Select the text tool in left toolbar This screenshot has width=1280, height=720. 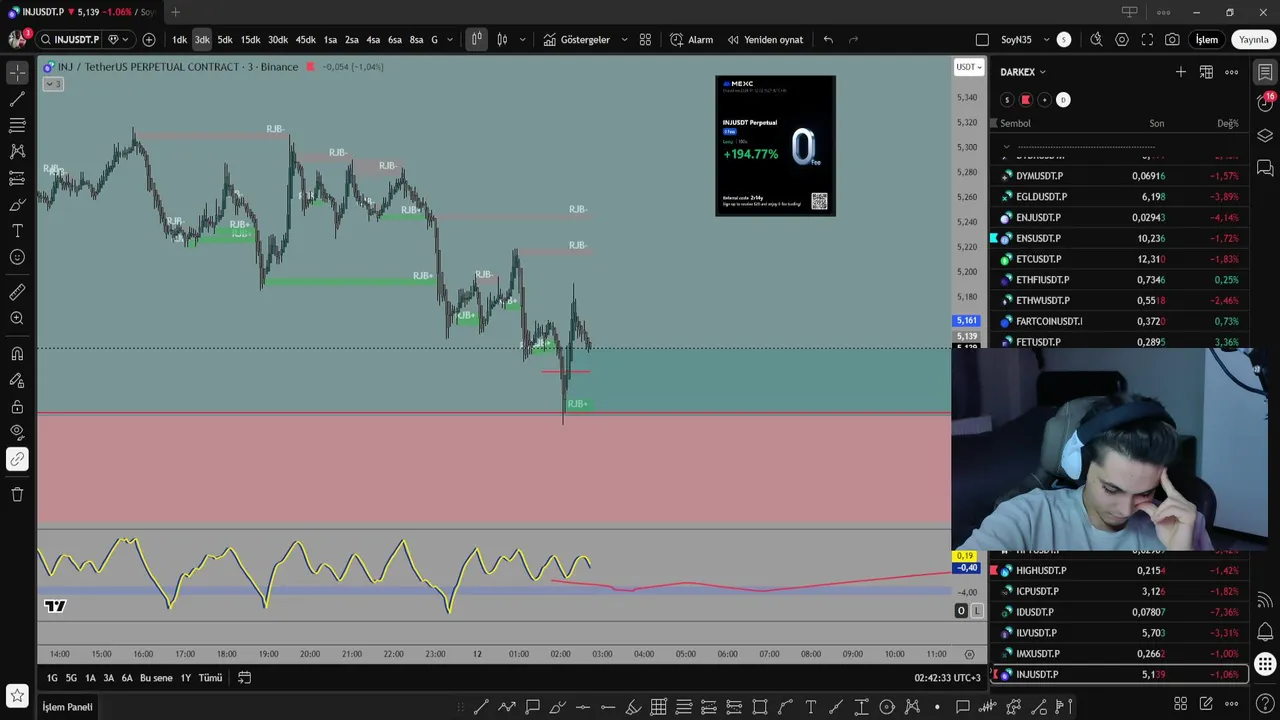click(x=17, y=231)
